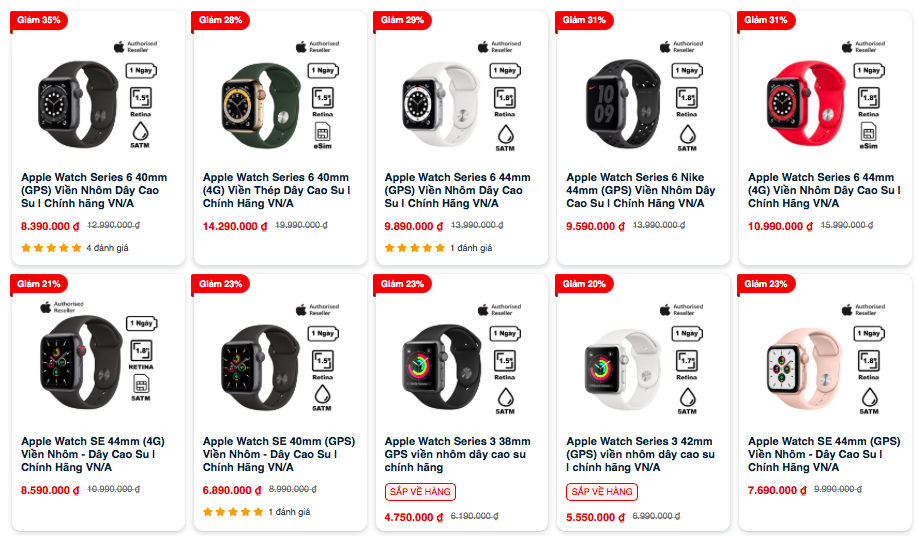The height and width of the screenshot is (536, 924).
Task: Open Apple Watch Series 3 42mm (GPS) link
Action: [641, 454]
